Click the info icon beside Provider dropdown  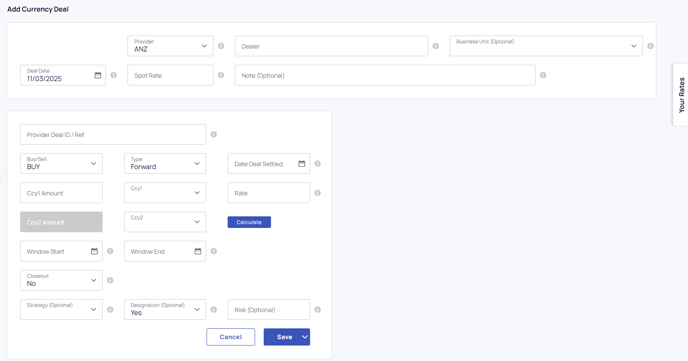click(x=221, y=46)
